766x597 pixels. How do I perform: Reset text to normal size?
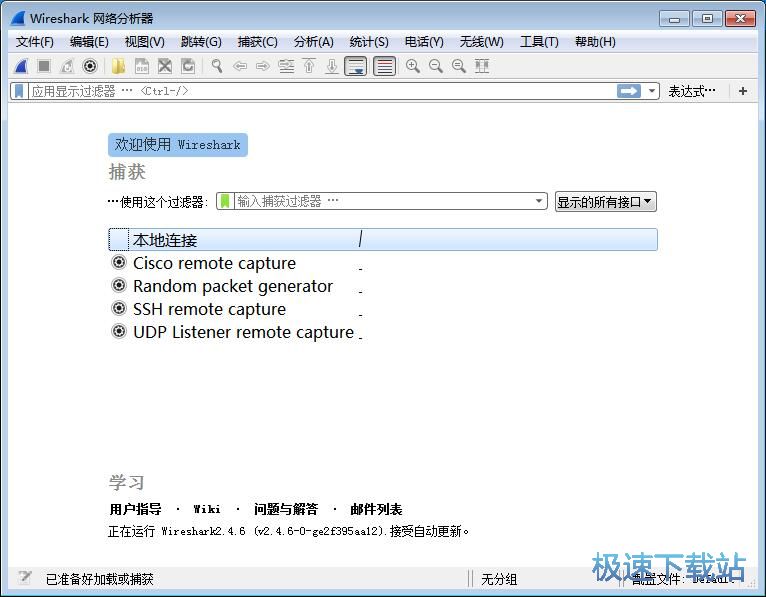(459, 66)
